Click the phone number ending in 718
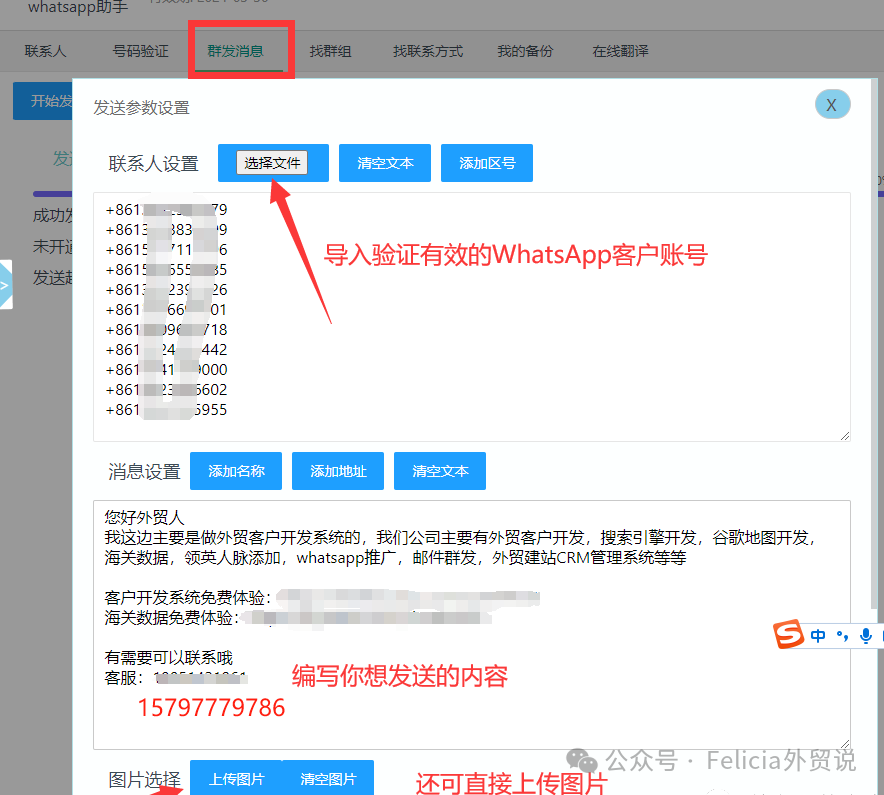 pos(166,330)
